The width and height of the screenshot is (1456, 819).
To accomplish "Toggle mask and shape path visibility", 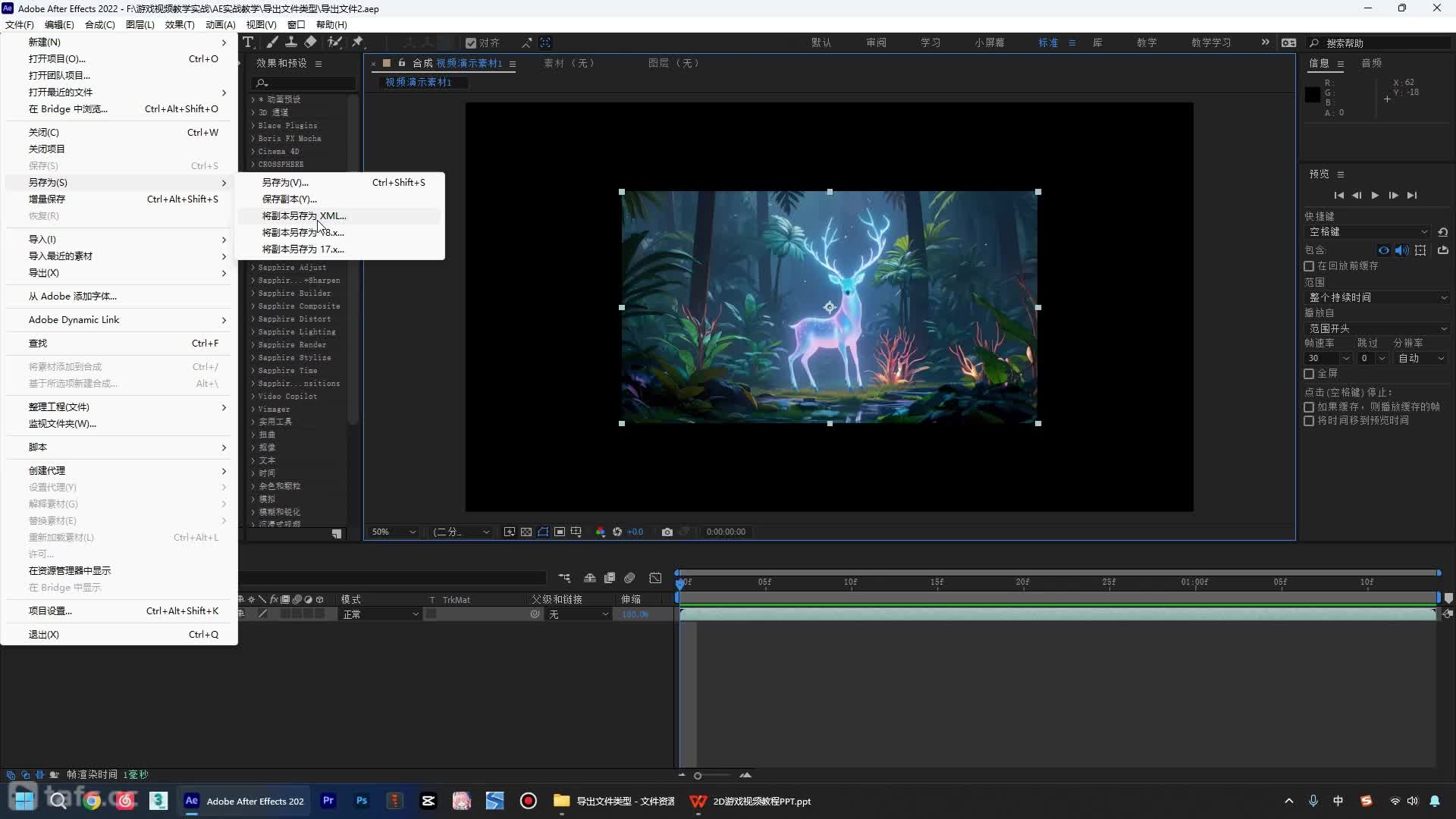I will click(x=543, y=532).
